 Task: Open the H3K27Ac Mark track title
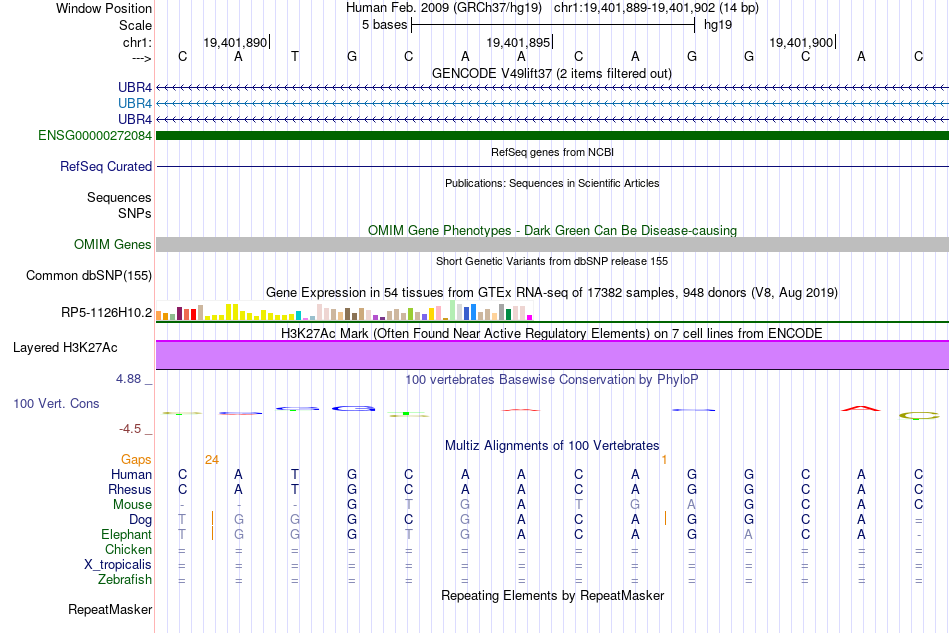[552, 333]
